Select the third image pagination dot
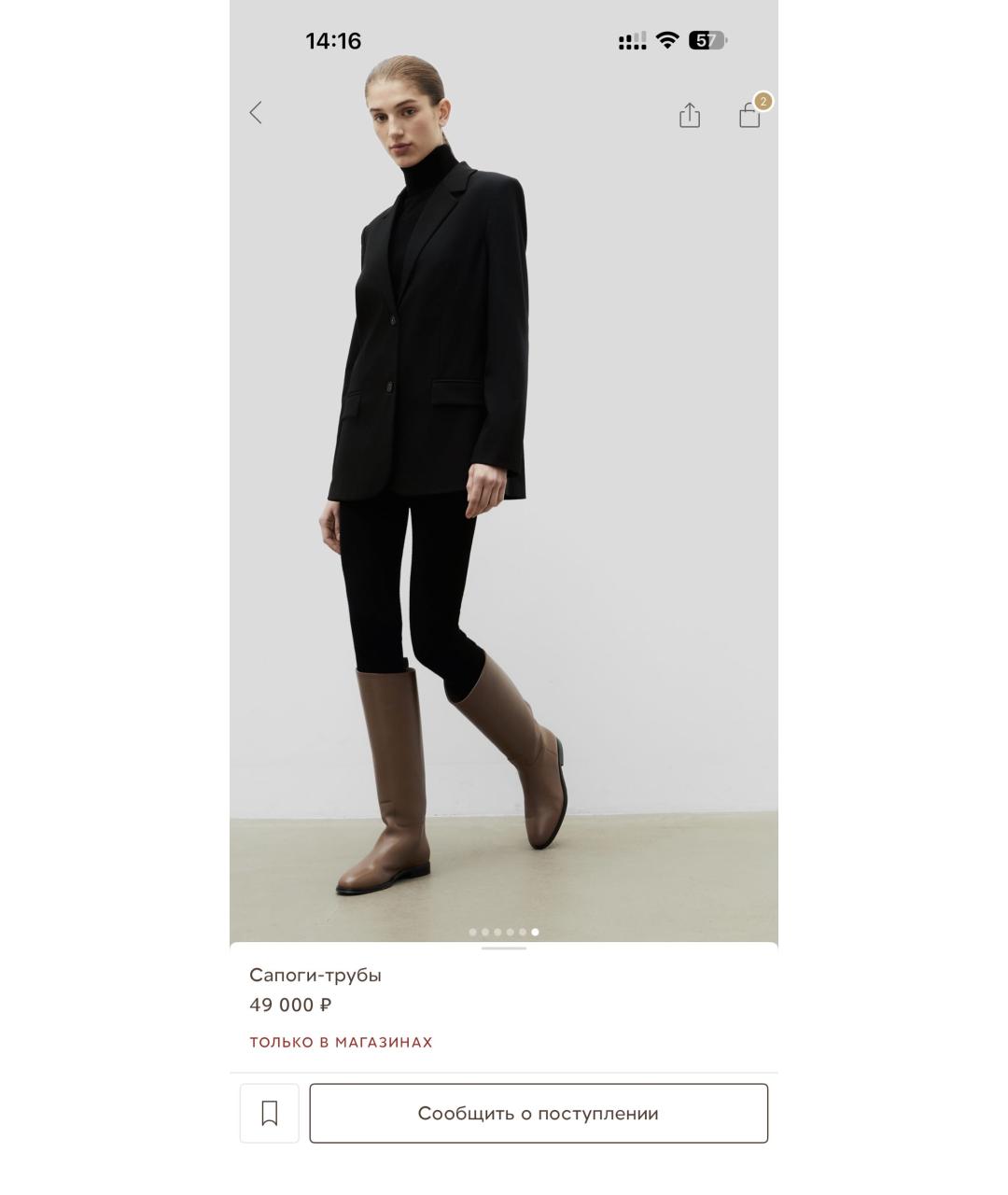This screenshot has height=1195, width=1008. click(497, 932)
